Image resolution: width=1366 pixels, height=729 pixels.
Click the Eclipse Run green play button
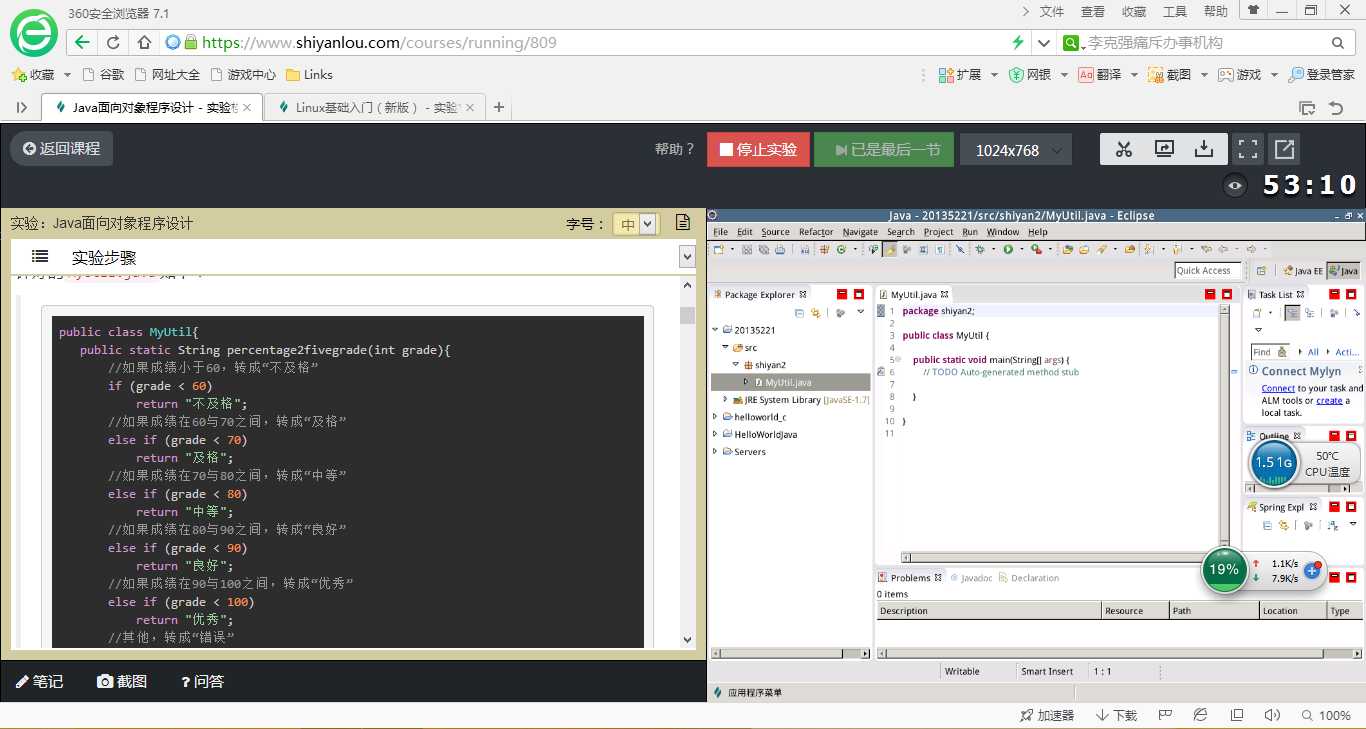click(1008, 250)
